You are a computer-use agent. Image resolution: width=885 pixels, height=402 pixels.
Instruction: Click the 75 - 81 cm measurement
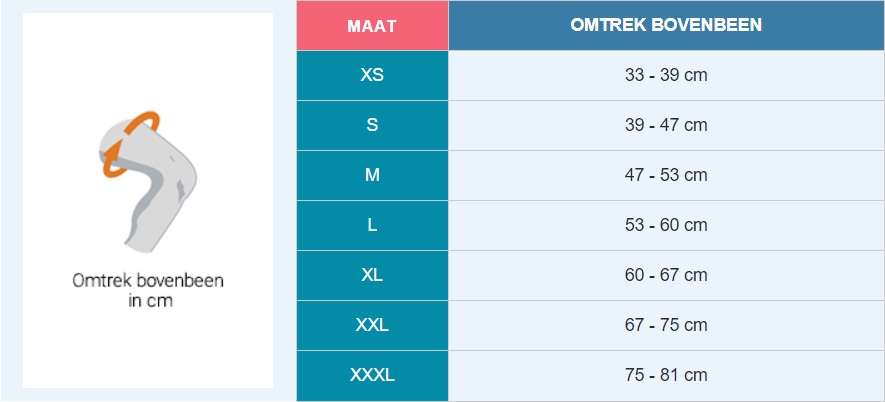point(666,376)
